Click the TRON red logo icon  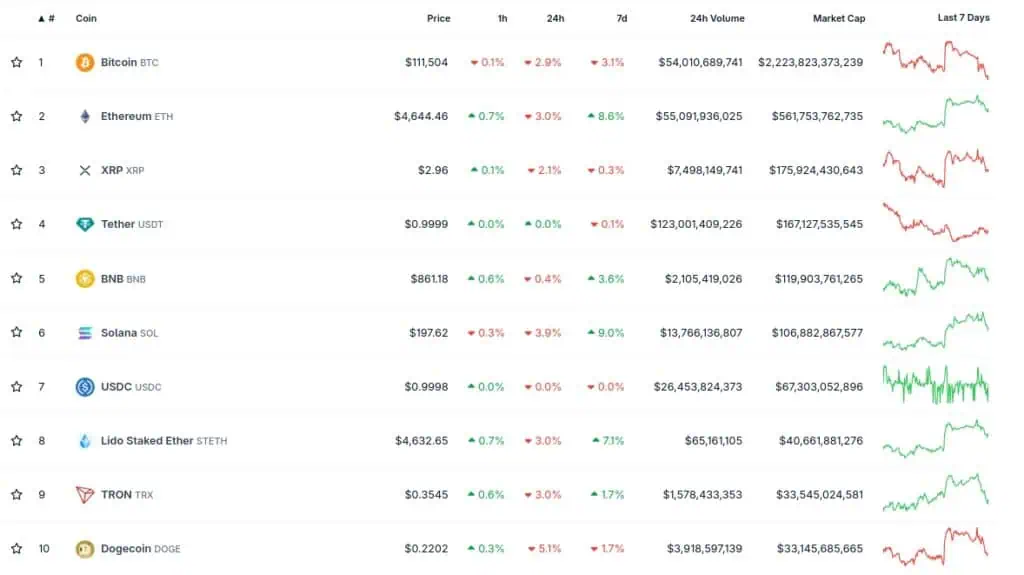(85, 495)
